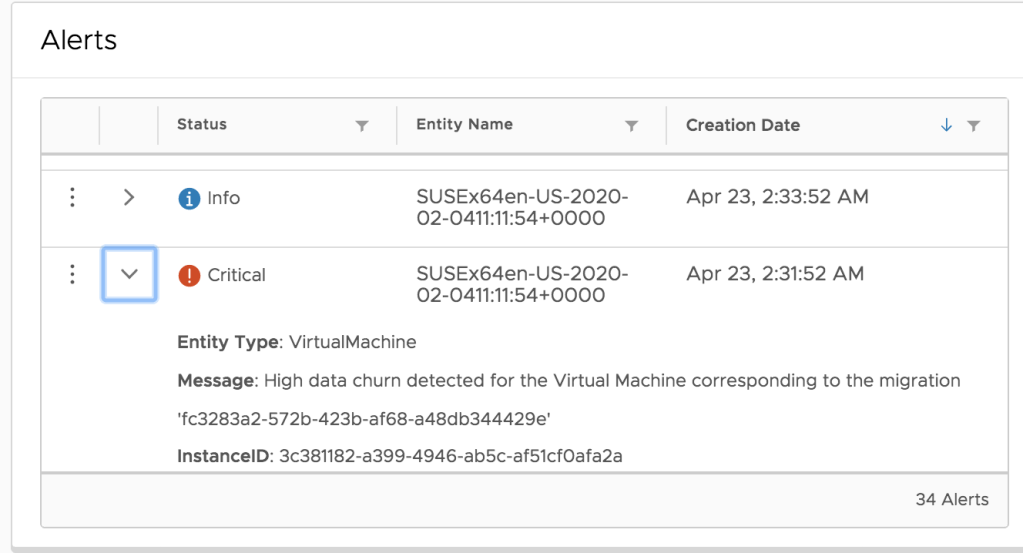Select the Critical alert's entity name
This screenshot has width=1023, height=553.
coord(521,284)
